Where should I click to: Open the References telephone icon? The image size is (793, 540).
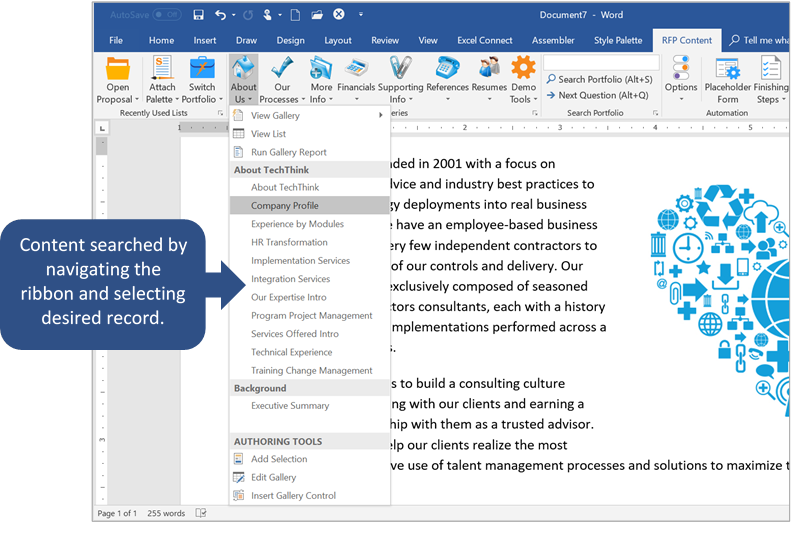[x=447, y=69]
